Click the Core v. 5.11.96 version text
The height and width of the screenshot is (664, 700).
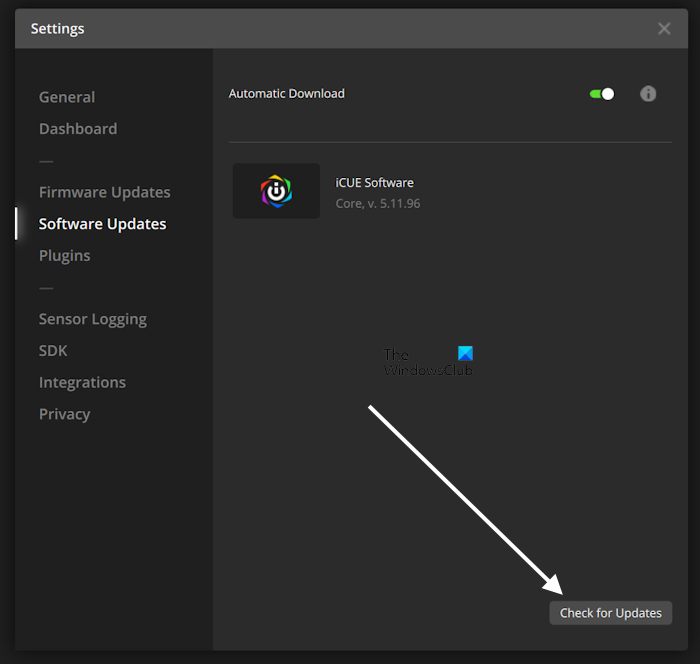(x=377, y=203)
